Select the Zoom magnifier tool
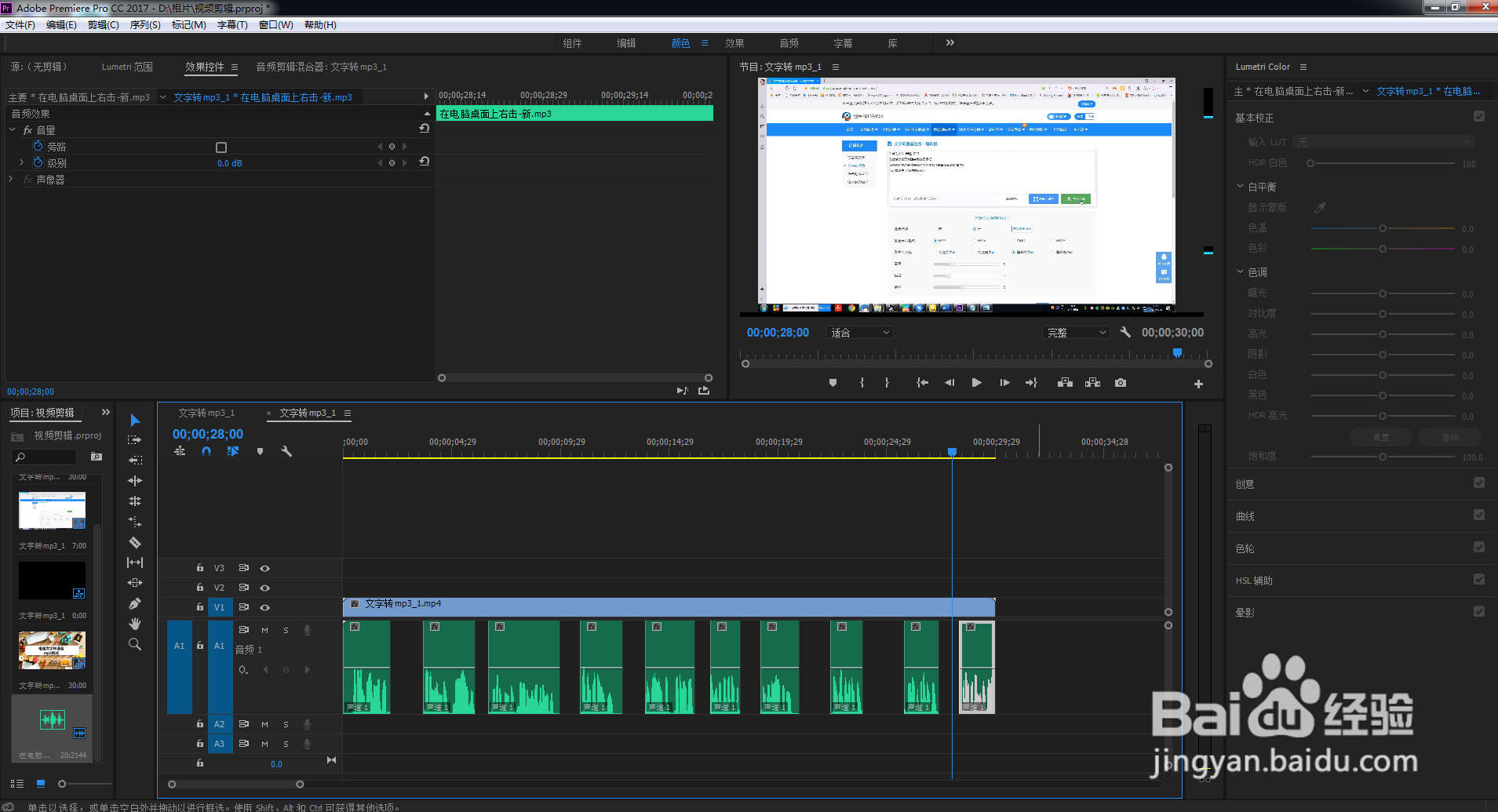This screenshot has width=1498, height=812. point(135,644)
